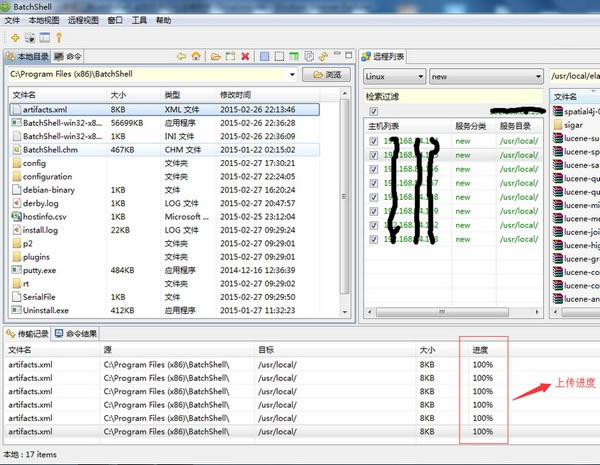Toggle the last host checkbox in the list
This screenshot has width=600, height=465.
[x=374, y=239]
